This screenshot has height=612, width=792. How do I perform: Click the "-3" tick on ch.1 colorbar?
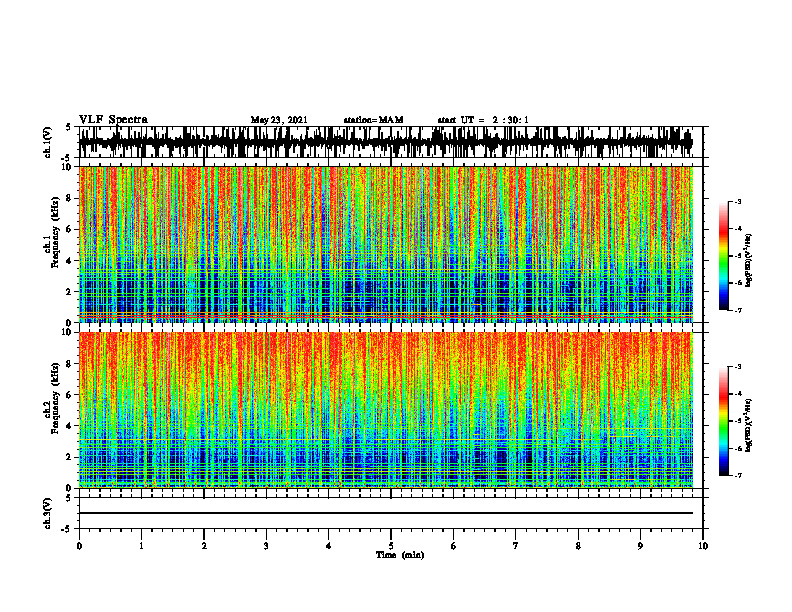coord(738,202)
